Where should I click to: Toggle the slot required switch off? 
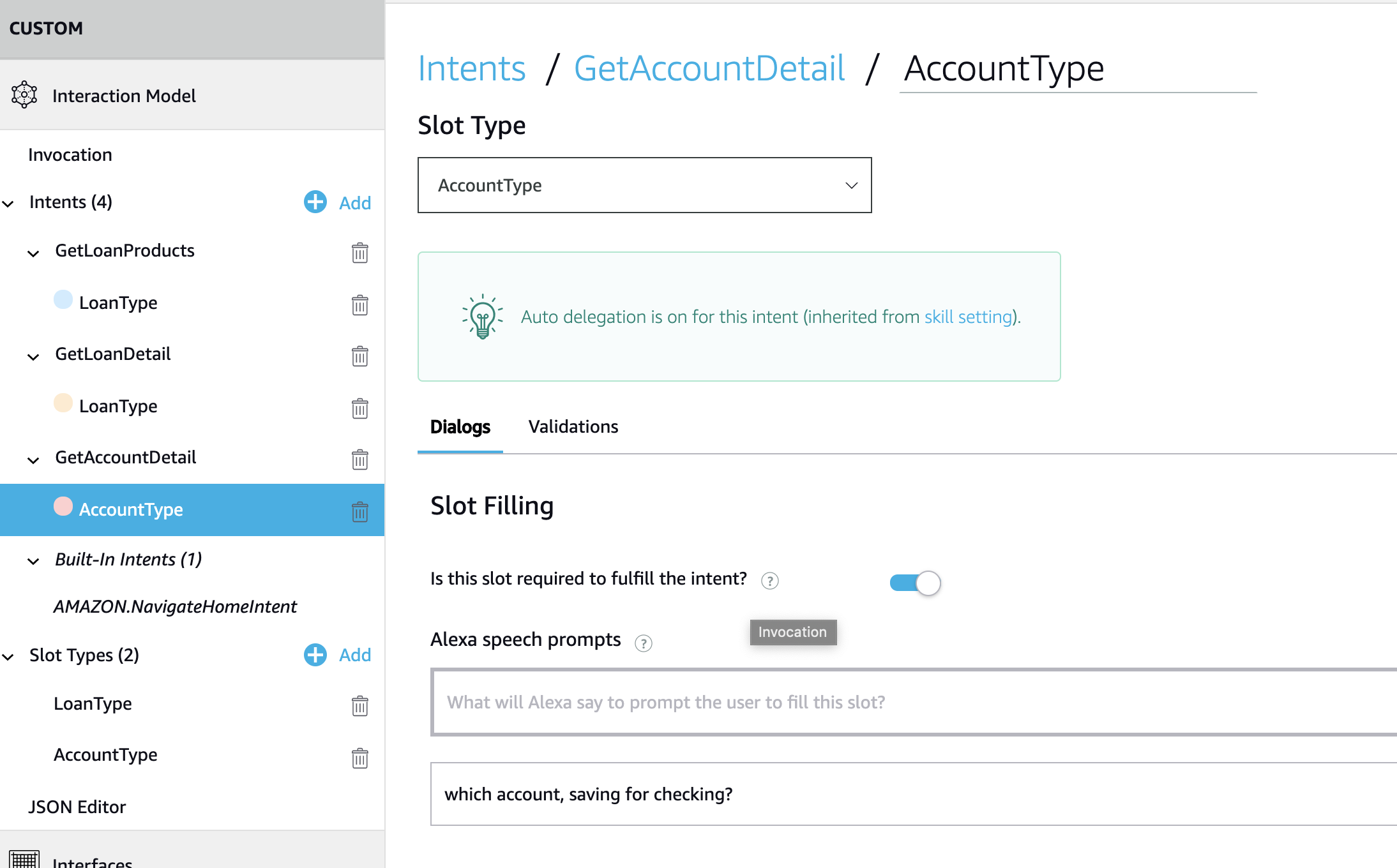(x=916, y=583)
